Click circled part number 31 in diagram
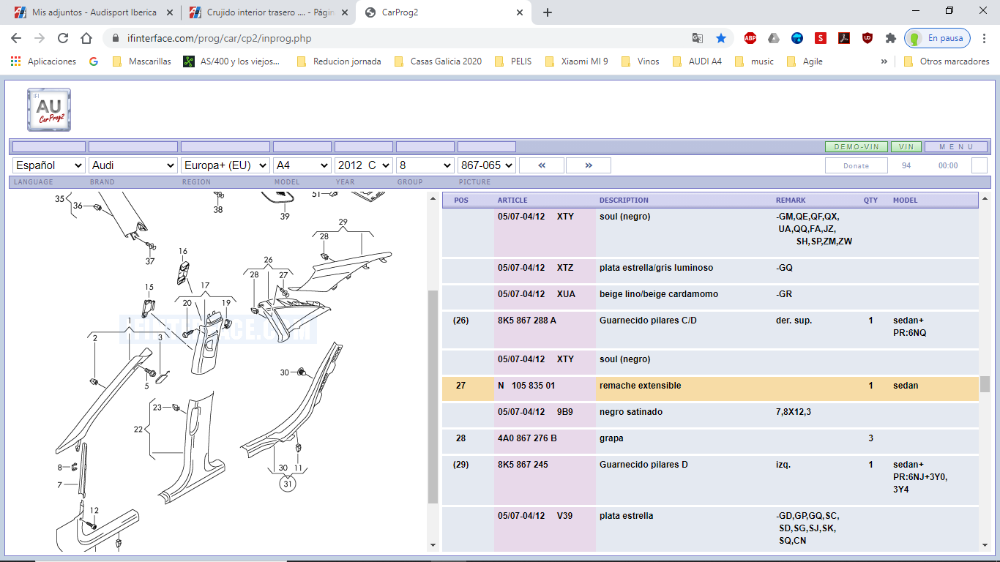Viewport: 1000px width, 562px height. coord(288,484)
